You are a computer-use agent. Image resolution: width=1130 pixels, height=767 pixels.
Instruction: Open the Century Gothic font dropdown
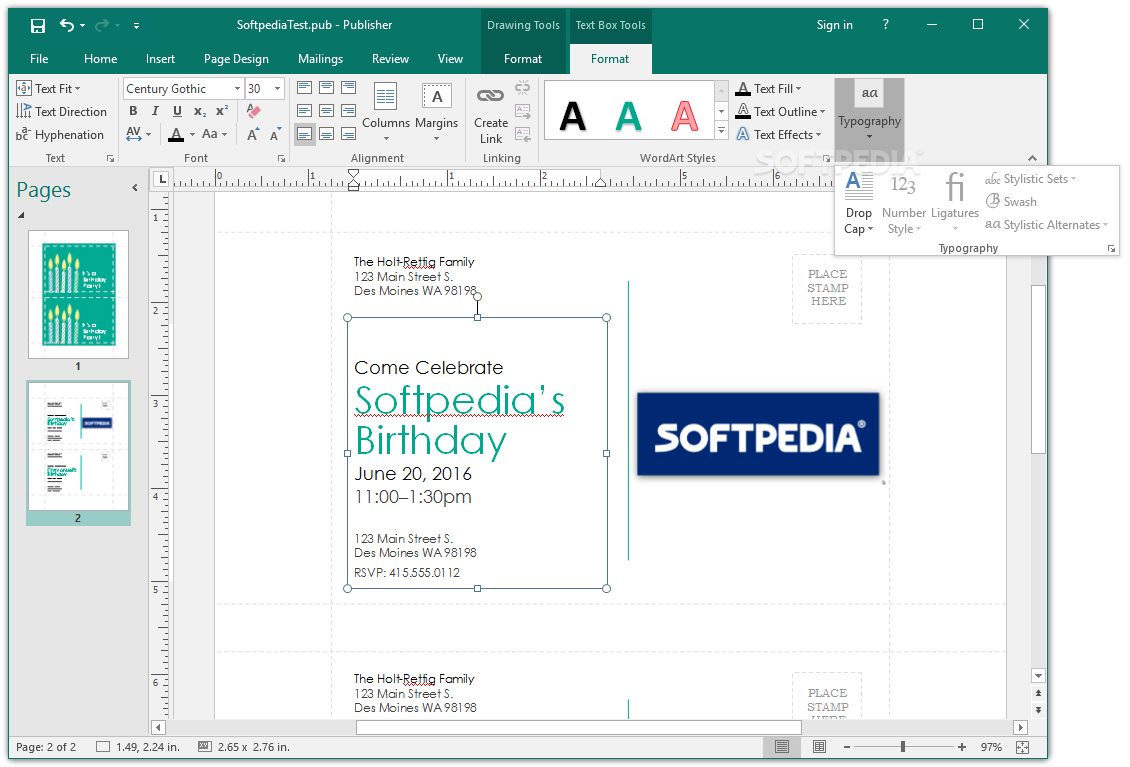[x=237, y=89]
